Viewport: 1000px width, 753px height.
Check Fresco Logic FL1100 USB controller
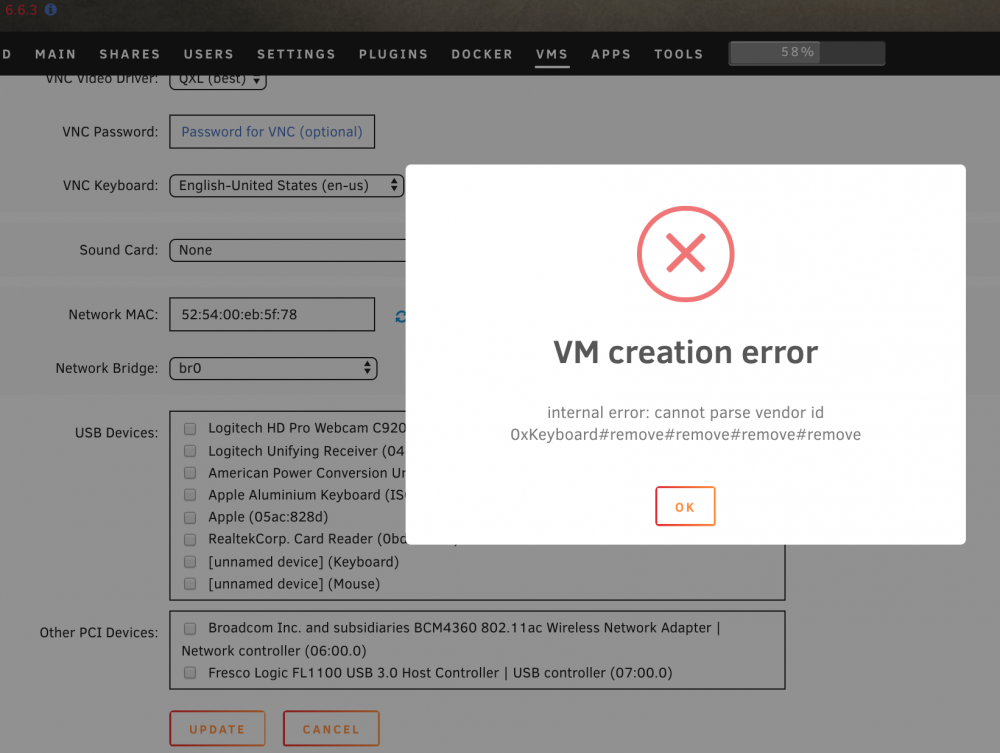pos(190,673)
